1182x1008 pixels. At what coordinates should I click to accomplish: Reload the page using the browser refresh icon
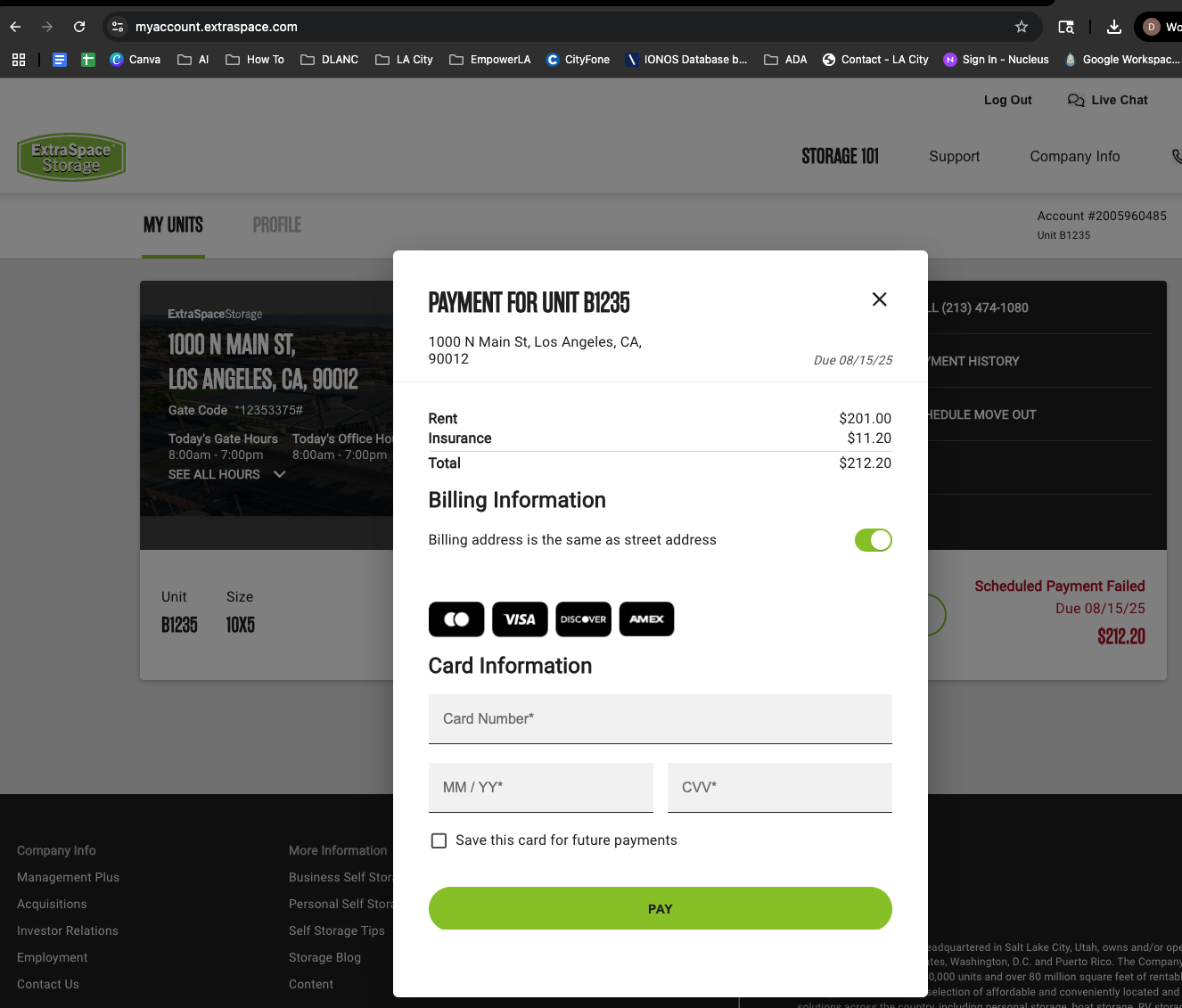pos(79,27)
